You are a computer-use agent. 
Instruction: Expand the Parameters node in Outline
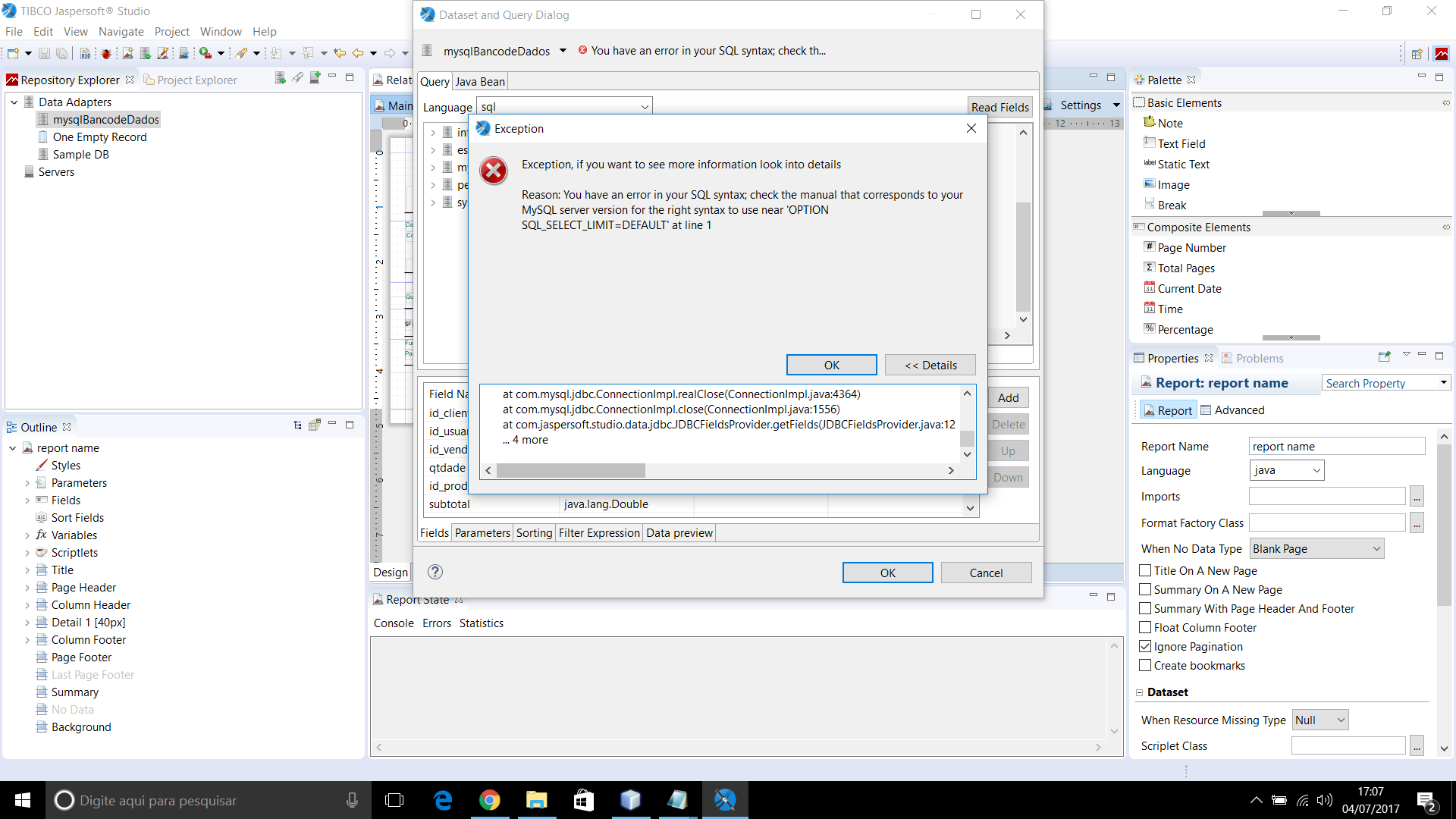(27, 483)
